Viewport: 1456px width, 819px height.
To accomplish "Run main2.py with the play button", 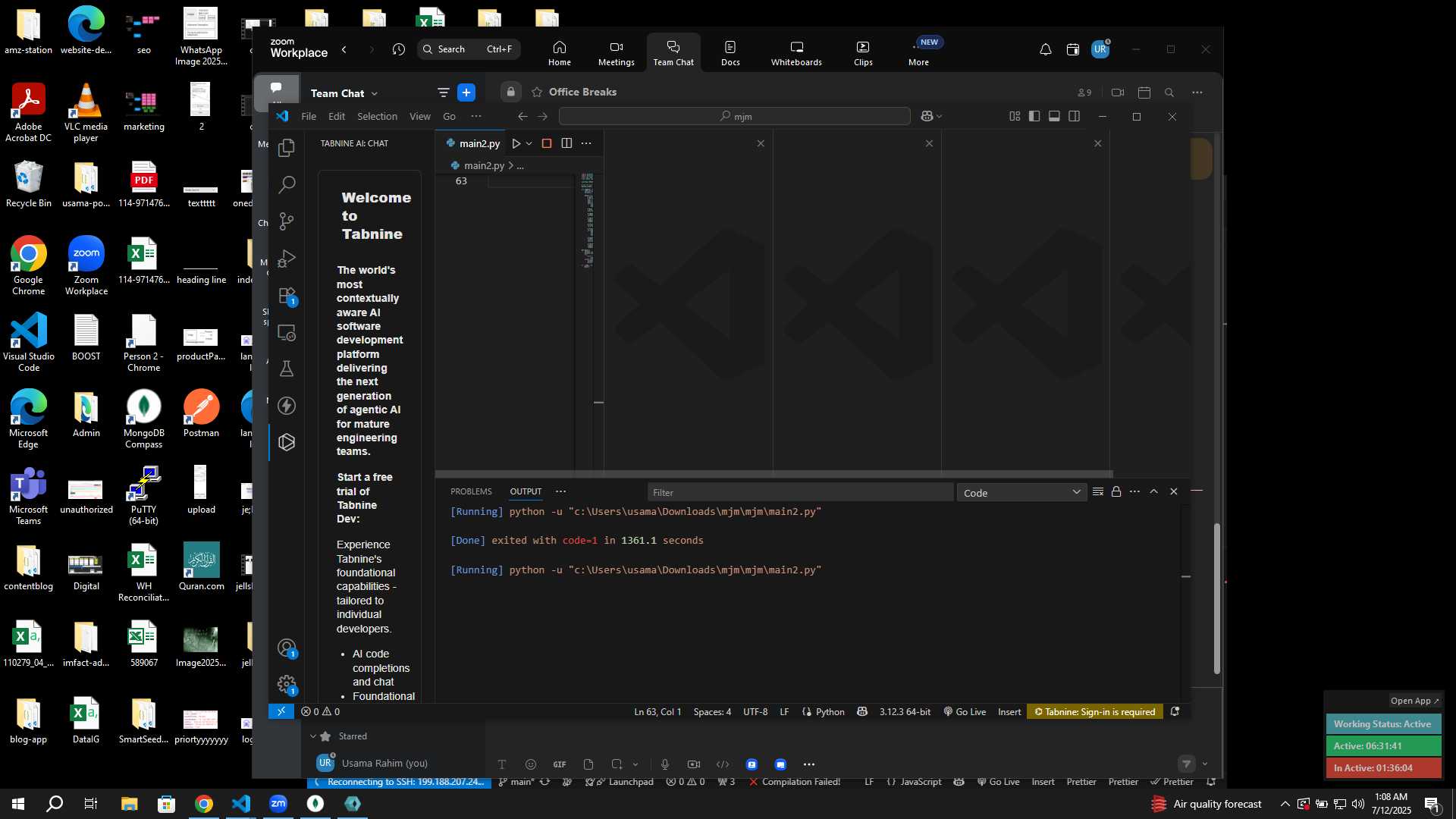I will click(x=516, y=143).
